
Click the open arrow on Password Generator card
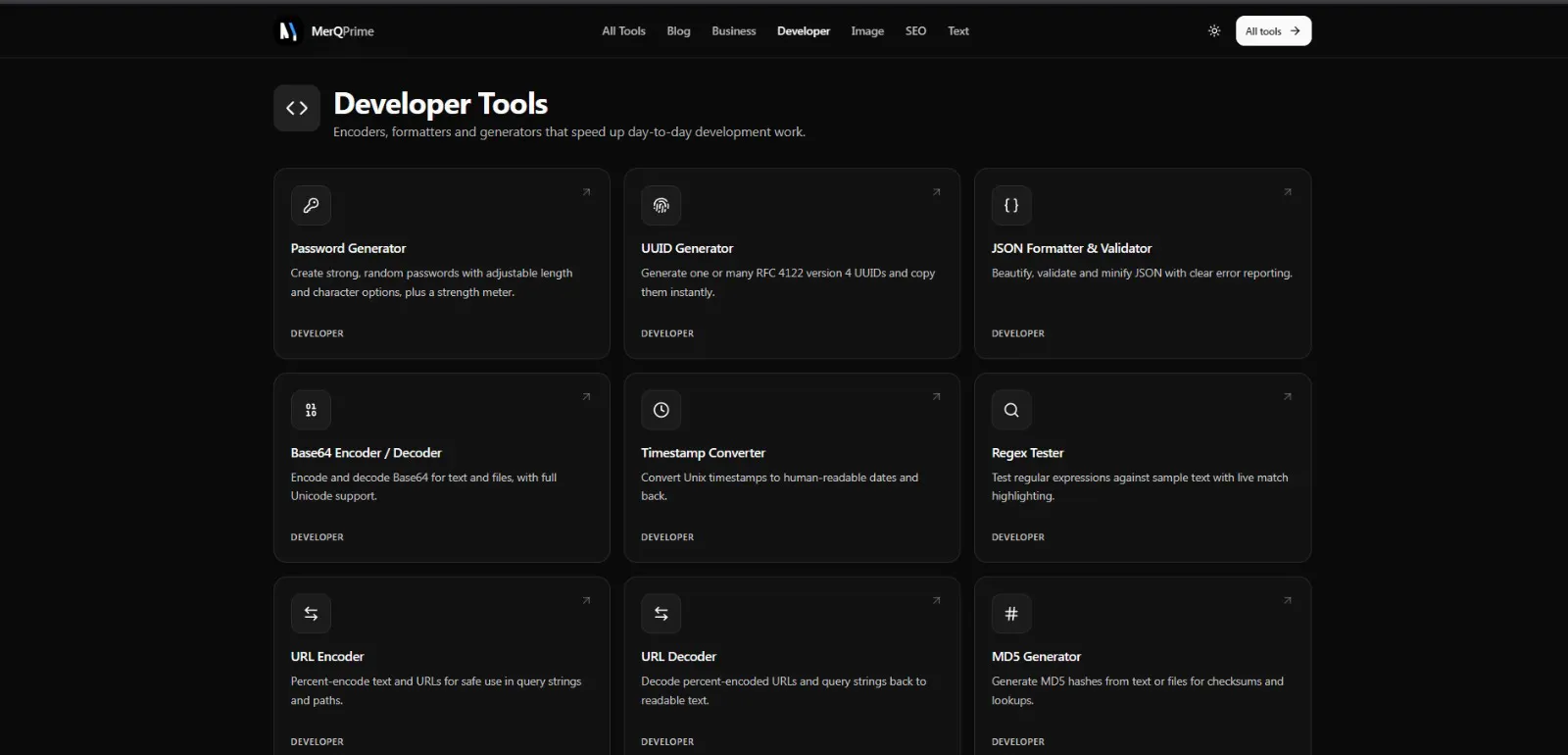pos(586,192)
